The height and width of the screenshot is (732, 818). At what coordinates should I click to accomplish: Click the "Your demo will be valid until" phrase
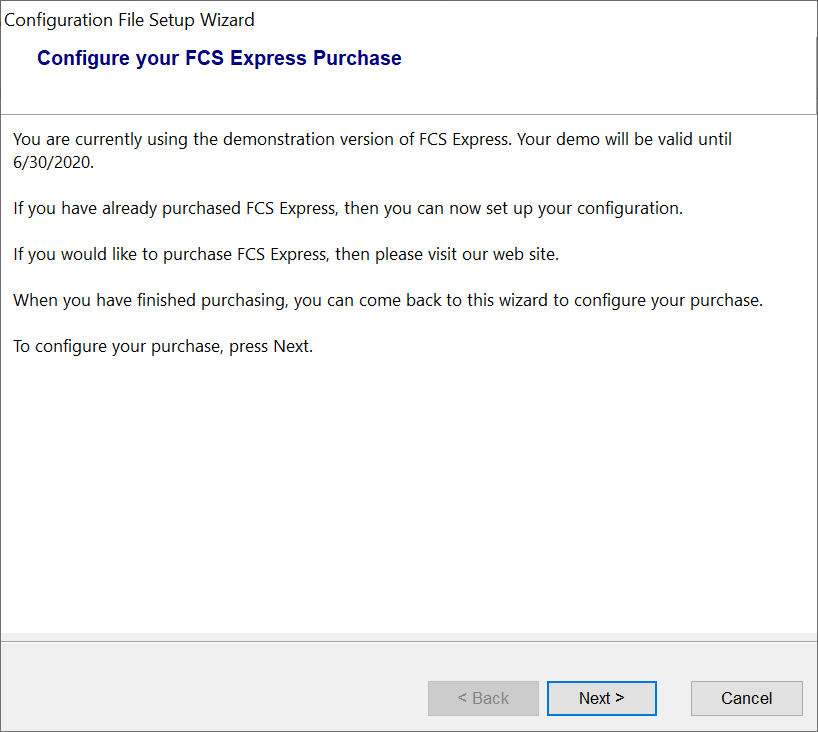(625, 139)
